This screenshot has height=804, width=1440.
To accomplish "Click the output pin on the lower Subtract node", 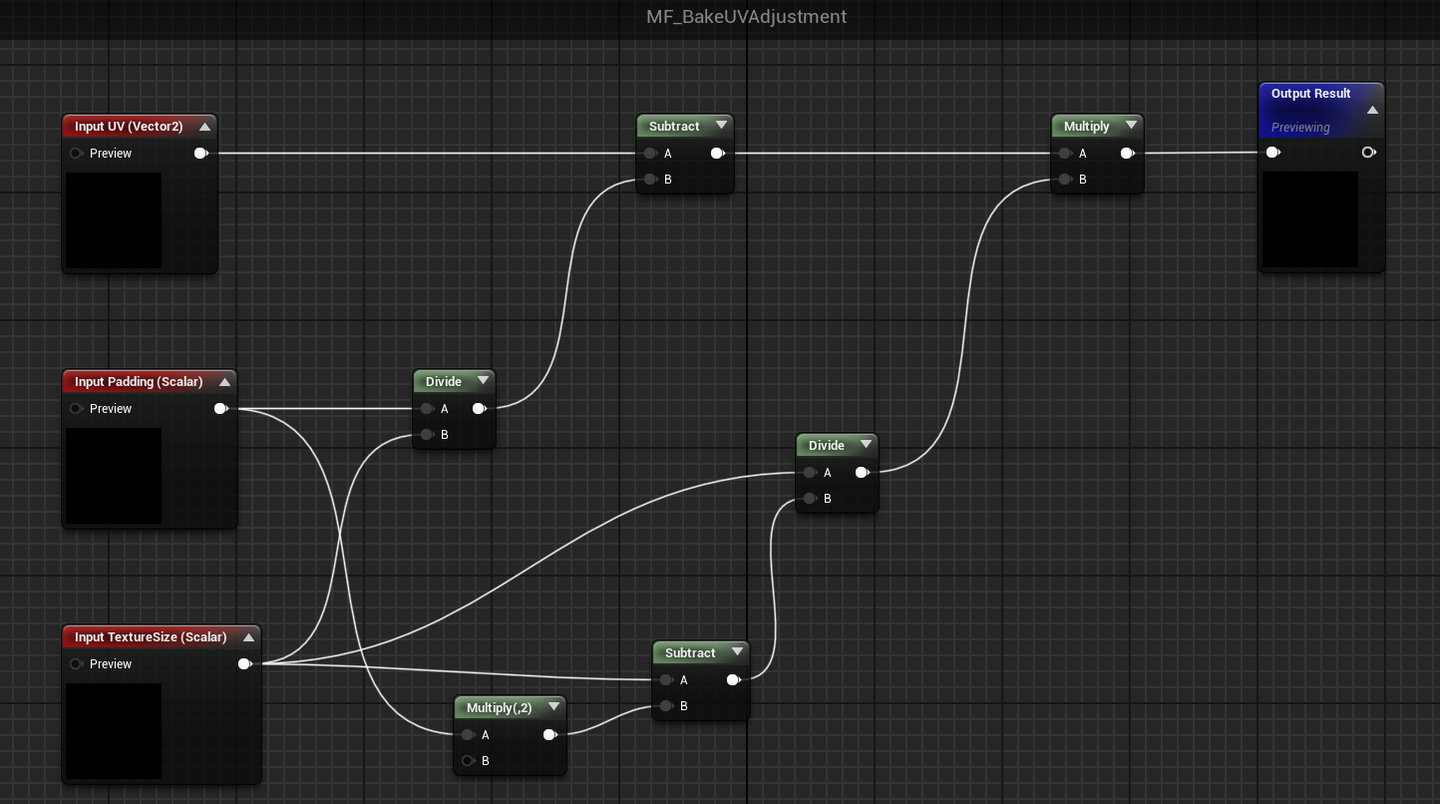I will [732, 679].
